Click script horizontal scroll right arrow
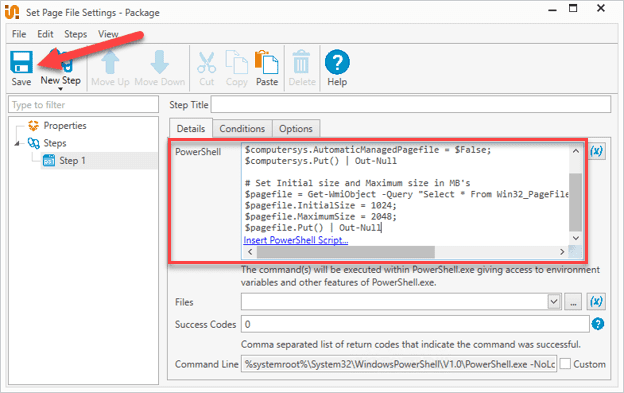The width and height of the screenshot is (624, 393). point(562,252)
